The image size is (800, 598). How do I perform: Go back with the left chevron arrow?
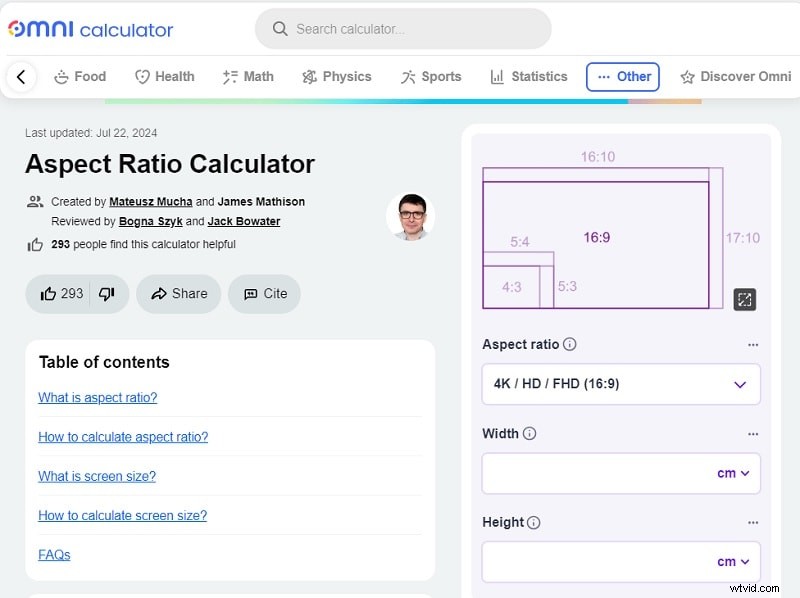coord(21,77)
